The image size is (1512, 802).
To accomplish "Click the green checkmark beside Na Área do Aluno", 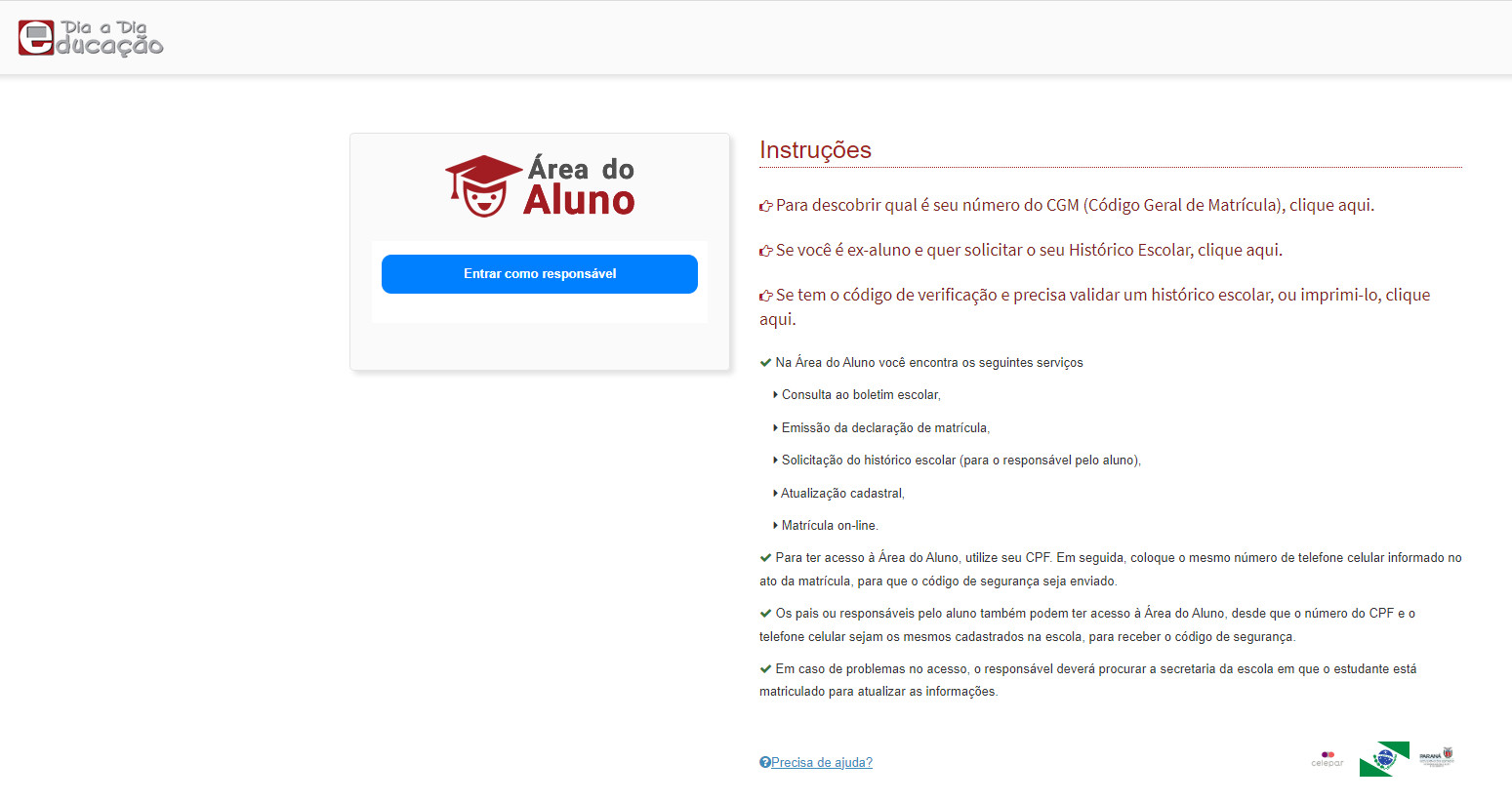I will click(x=765, y=362).
